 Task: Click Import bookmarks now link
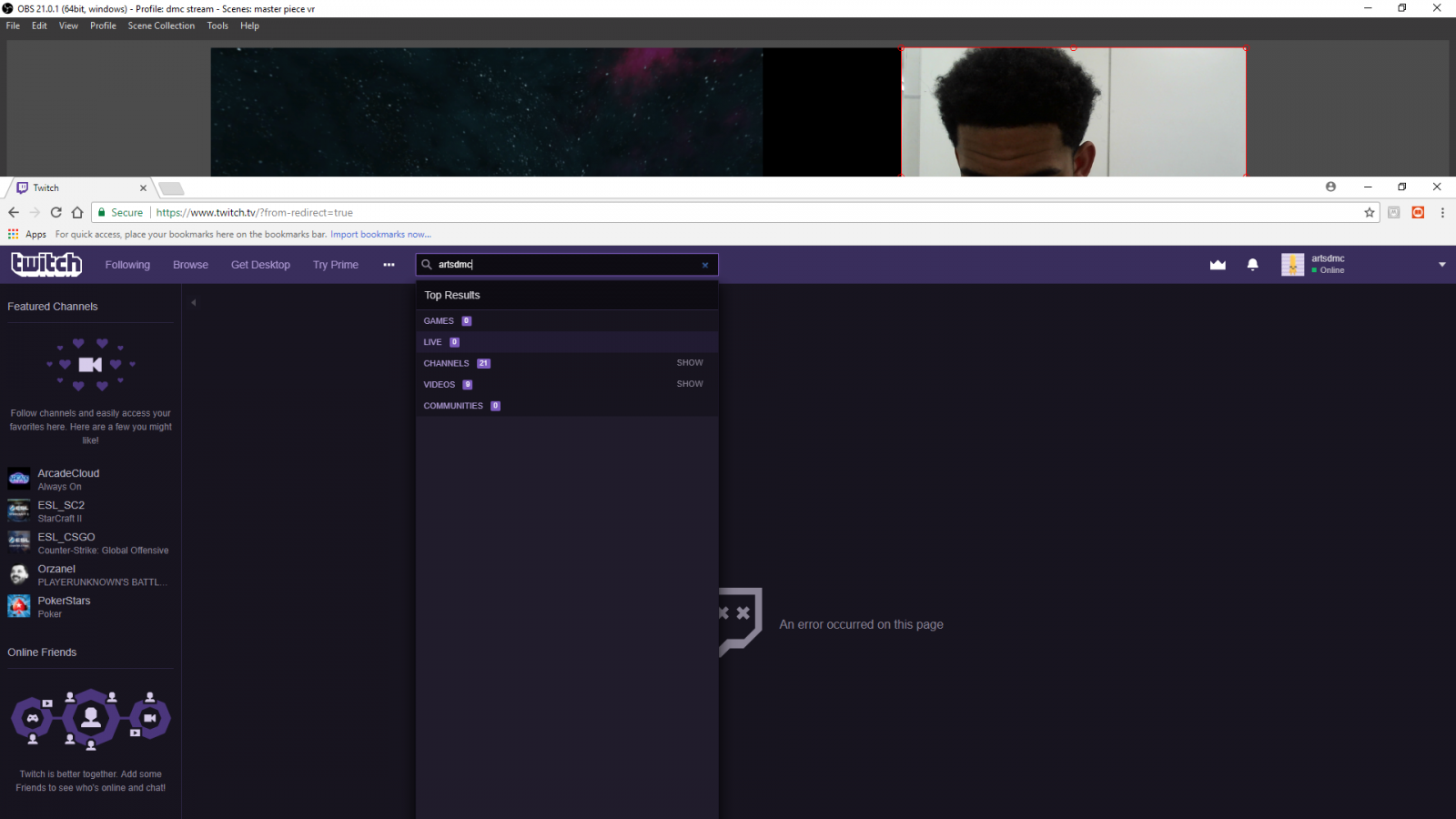pyautogui.click(x=380, y=234)
